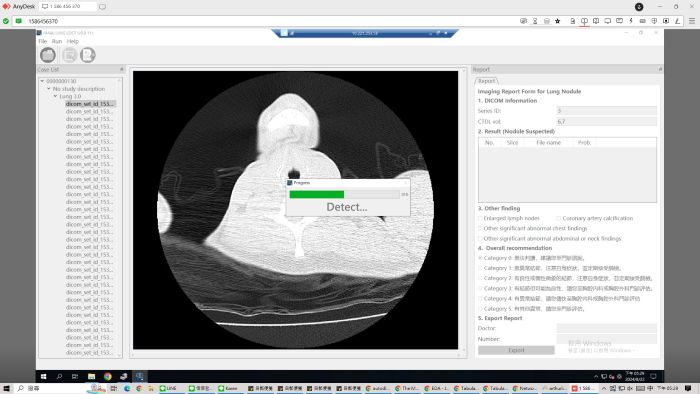This screenshot has width=700, height=394.
Task: Click the Number input field
Action: coord(606,339)
